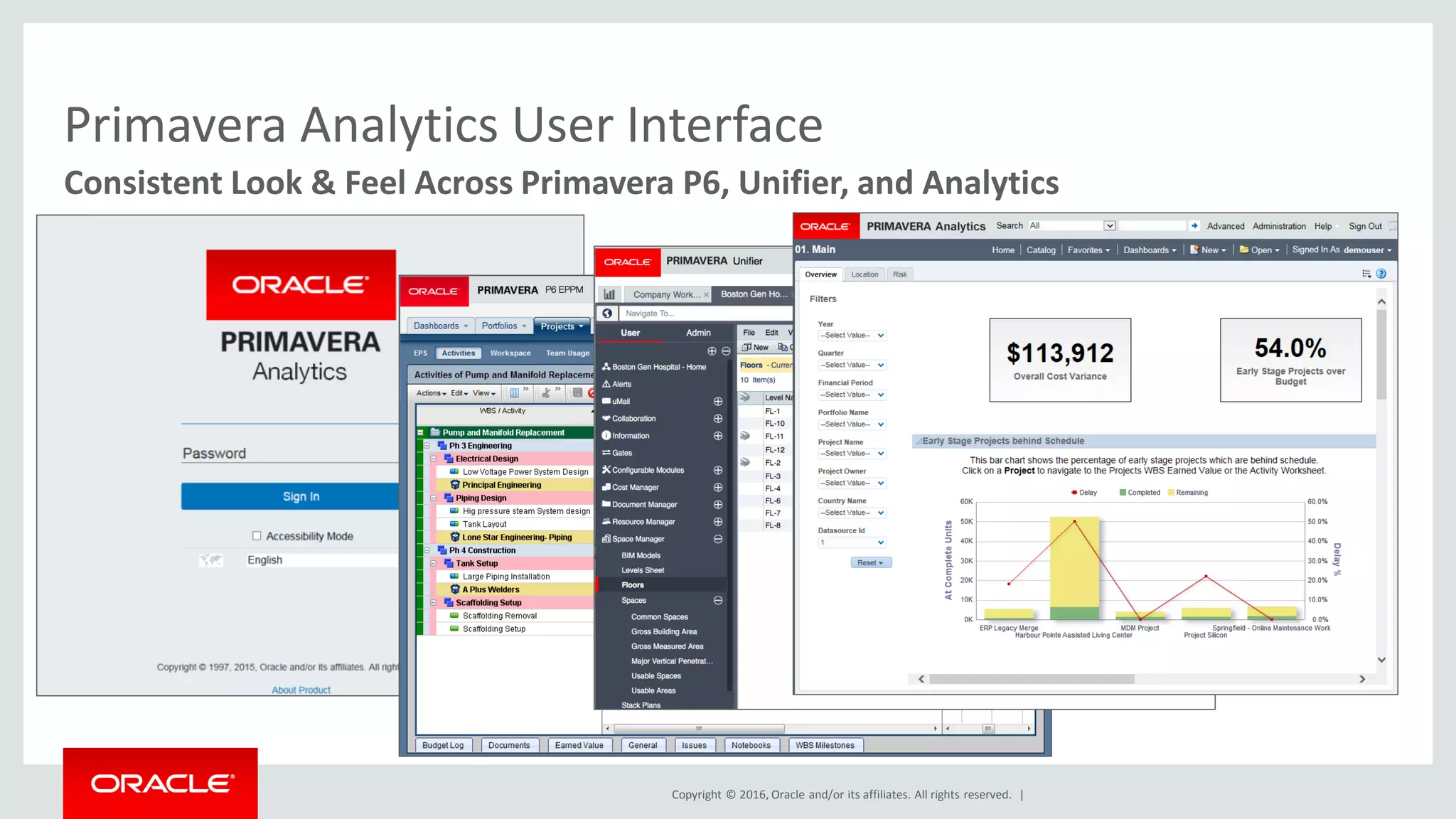Open the page options icon beside help

(x=1366, y=274)
